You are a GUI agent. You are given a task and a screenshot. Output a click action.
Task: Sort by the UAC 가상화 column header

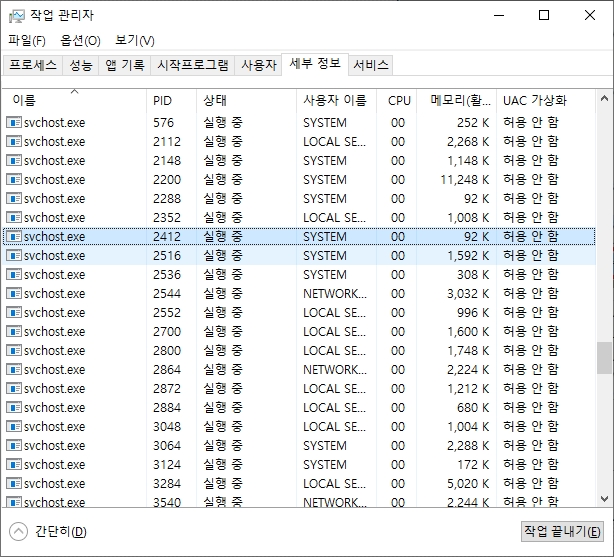click(546, 101)
